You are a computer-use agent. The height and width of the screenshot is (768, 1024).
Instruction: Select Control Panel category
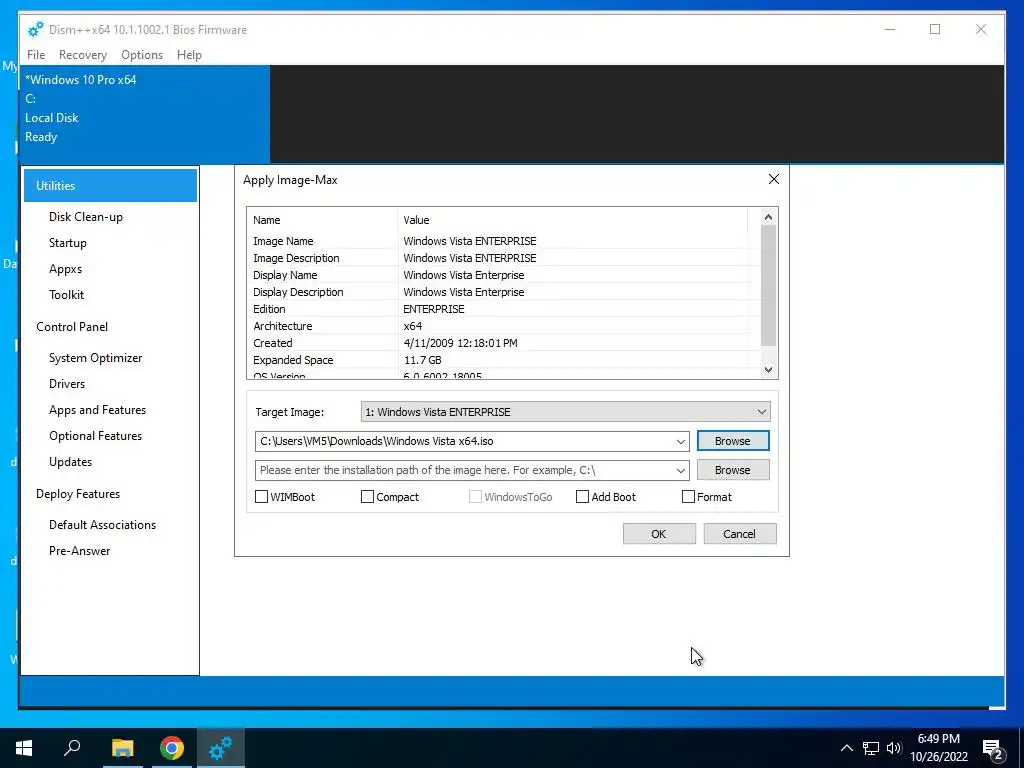click(x=72, y=327)
